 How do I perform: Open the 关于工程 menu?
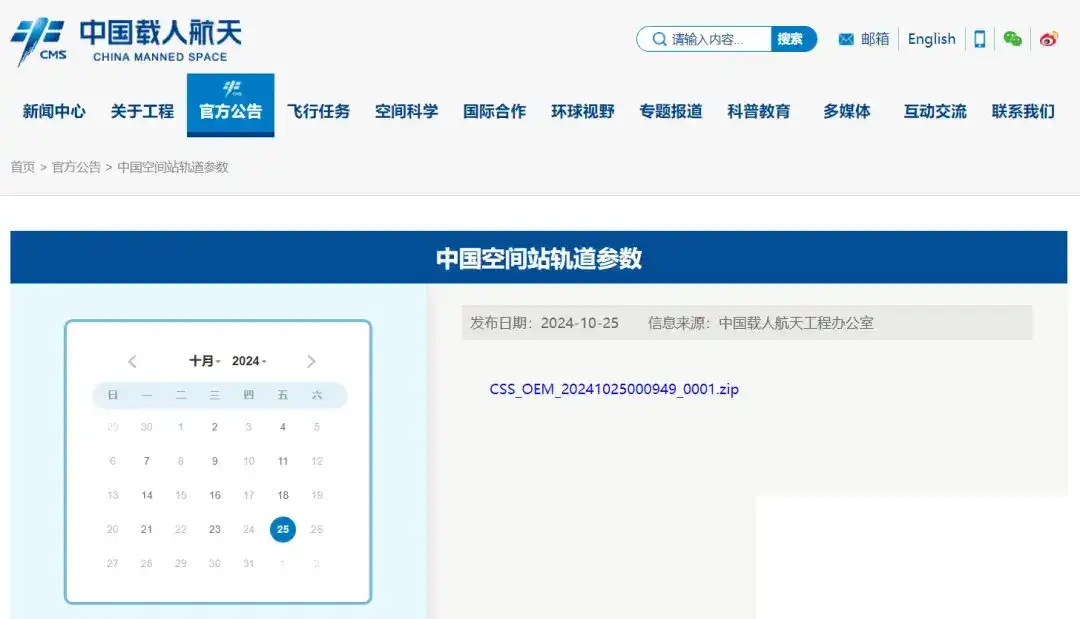pos(142,112)
